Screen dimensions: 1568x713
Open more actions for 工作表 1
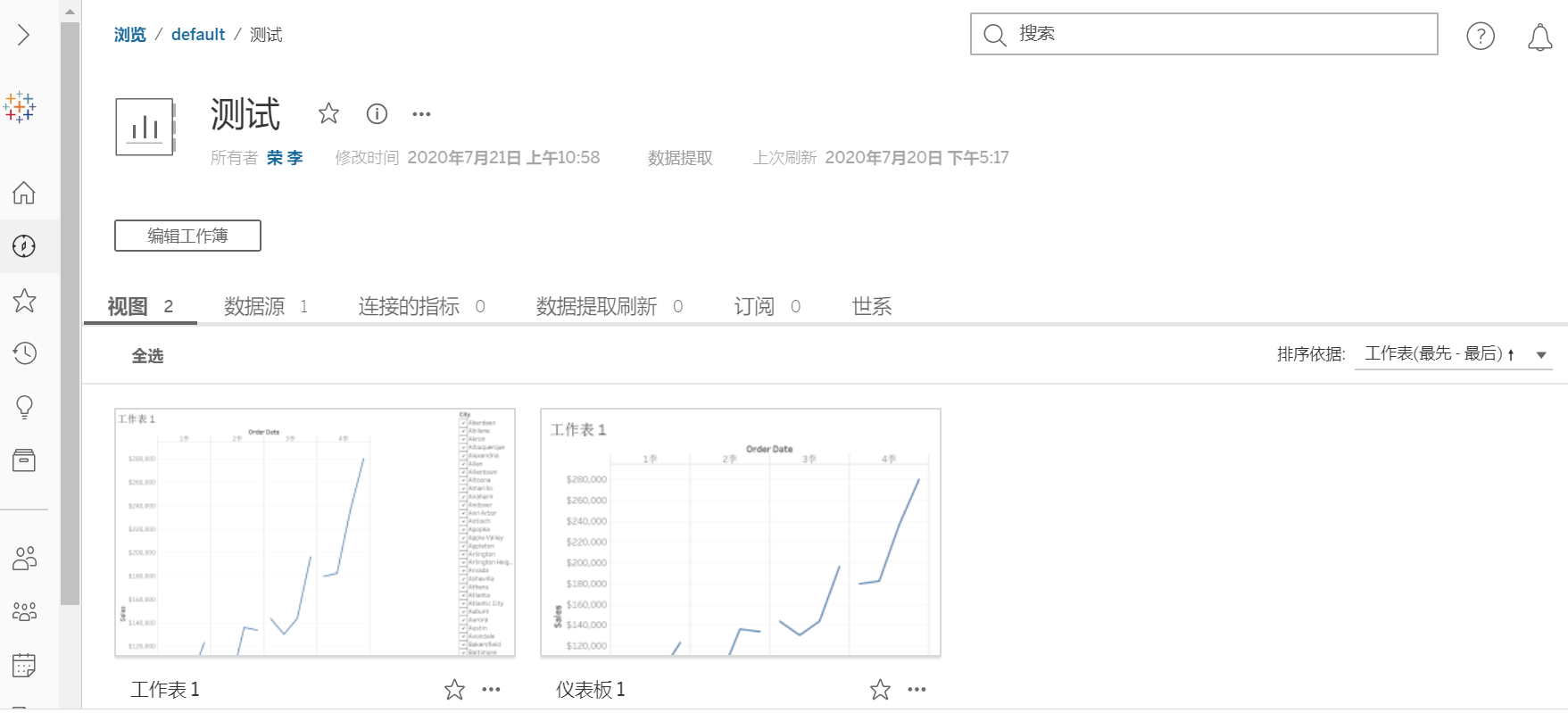491,689
